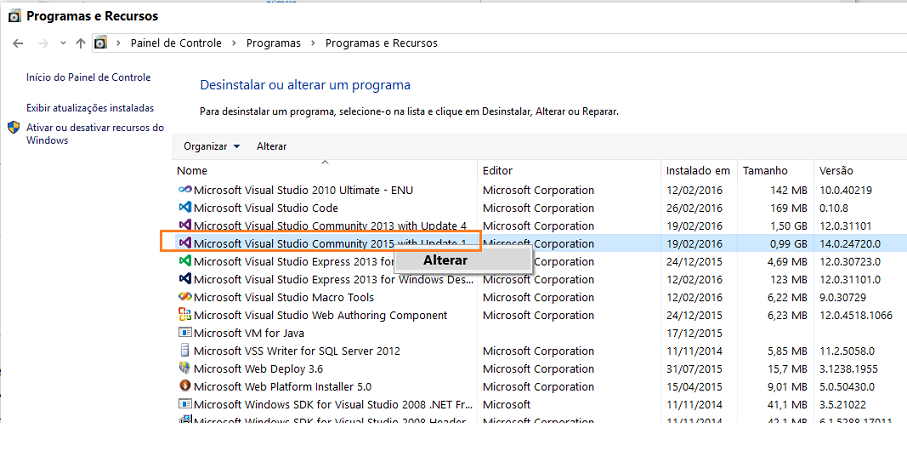Select Microsoft Visual Studio 2010 Ultimate - ENU

tap(303, 190)
